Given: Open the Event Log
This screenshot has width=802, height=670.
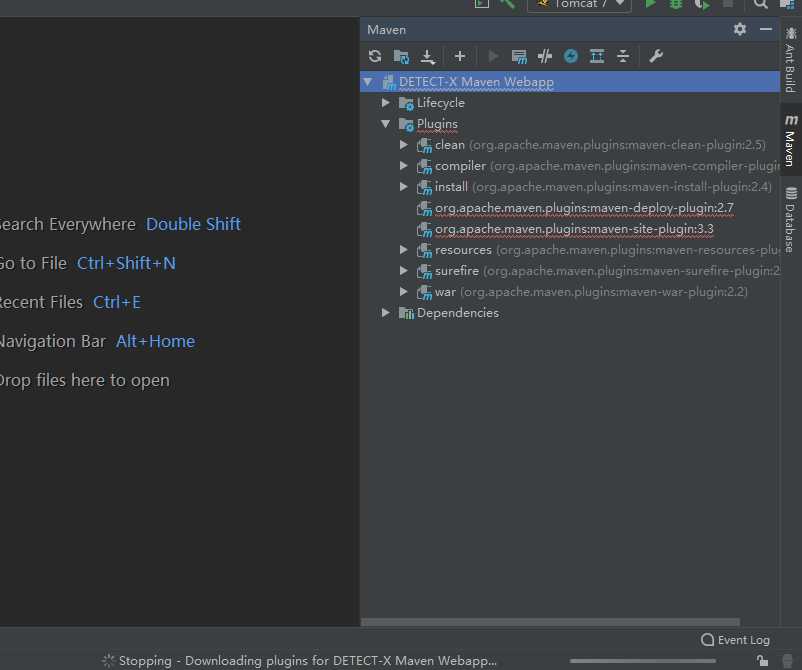Looking at the screenshot, I should pyautogui.click(x=735, y=640).
